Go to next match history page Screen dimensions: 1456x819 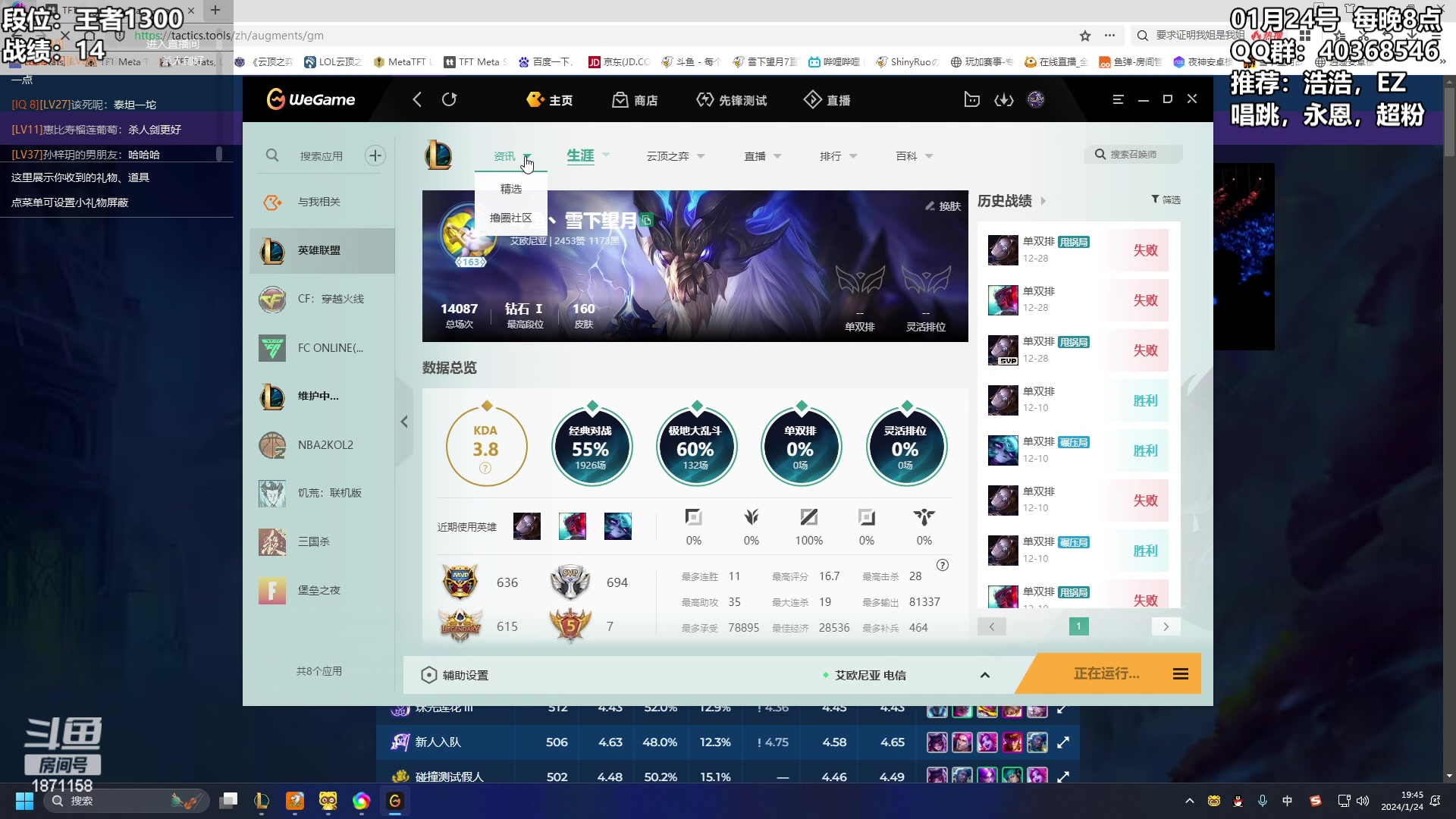(1166, 626)
